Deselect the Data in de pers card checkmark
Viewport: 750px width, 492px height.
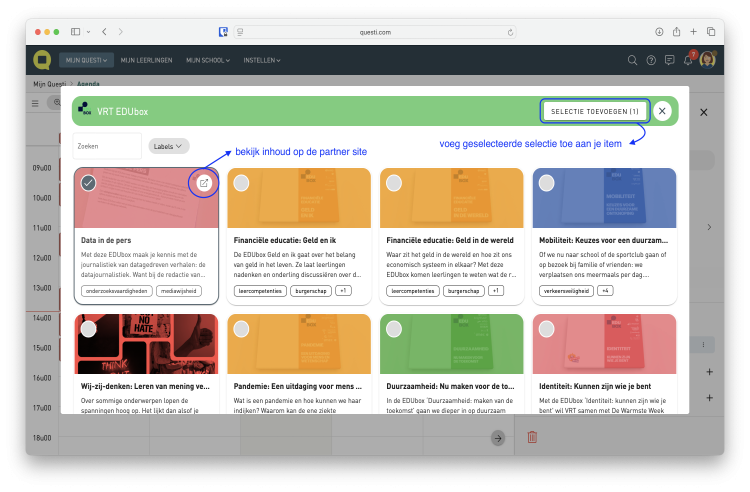click(x=88, y=183)
